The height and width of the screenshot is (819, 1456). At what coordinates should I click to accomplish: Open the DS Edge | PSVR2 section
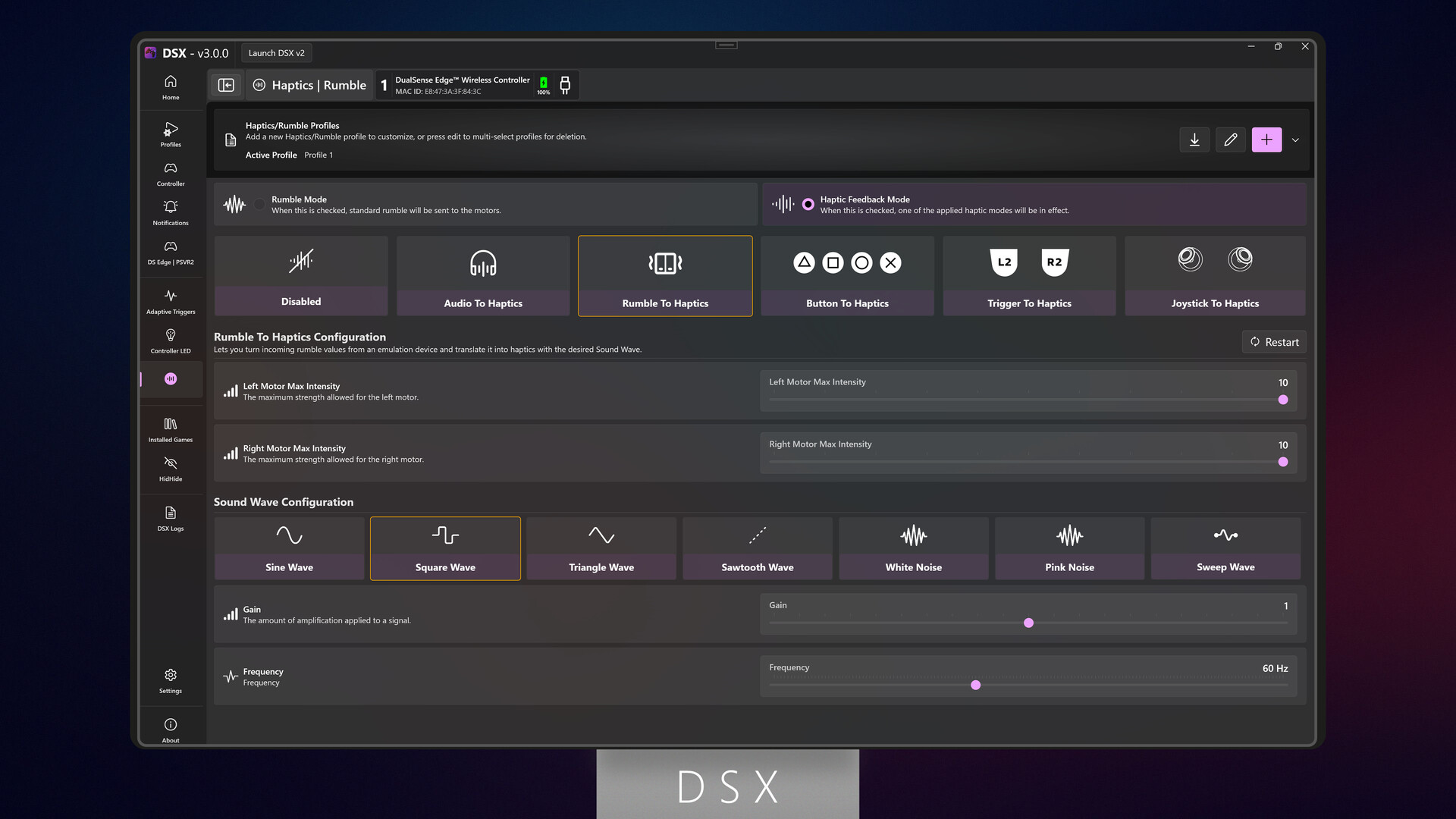(x=170, y=251)
